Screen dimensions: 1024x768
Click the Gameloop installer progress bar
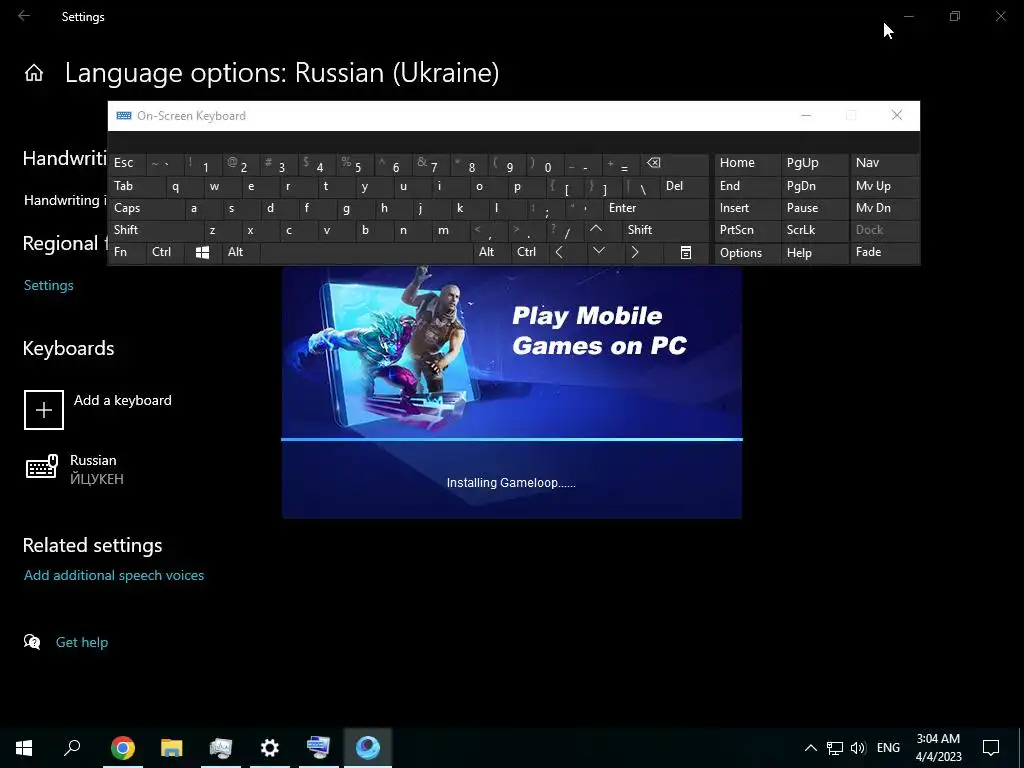tap(512, 440)
